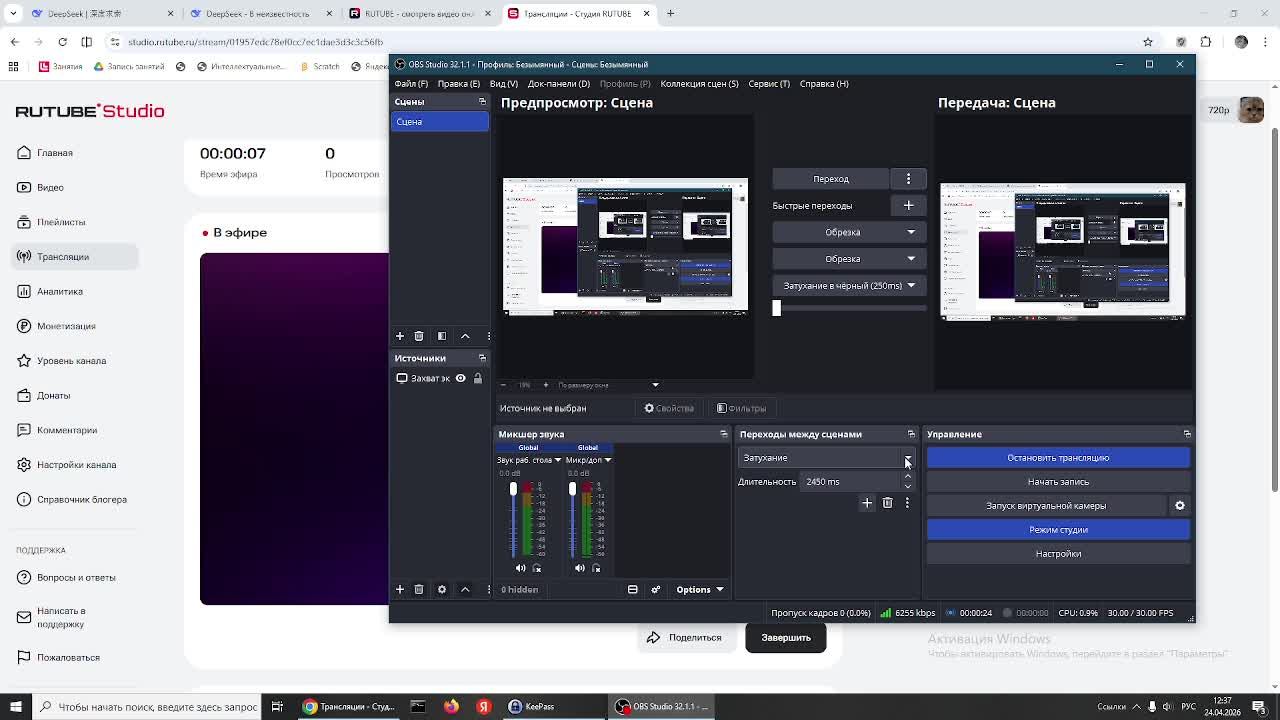The width and height of the screenshot is (1280, 720).
Task: Hide the screen capture source
Action: (x=461, y=378)
